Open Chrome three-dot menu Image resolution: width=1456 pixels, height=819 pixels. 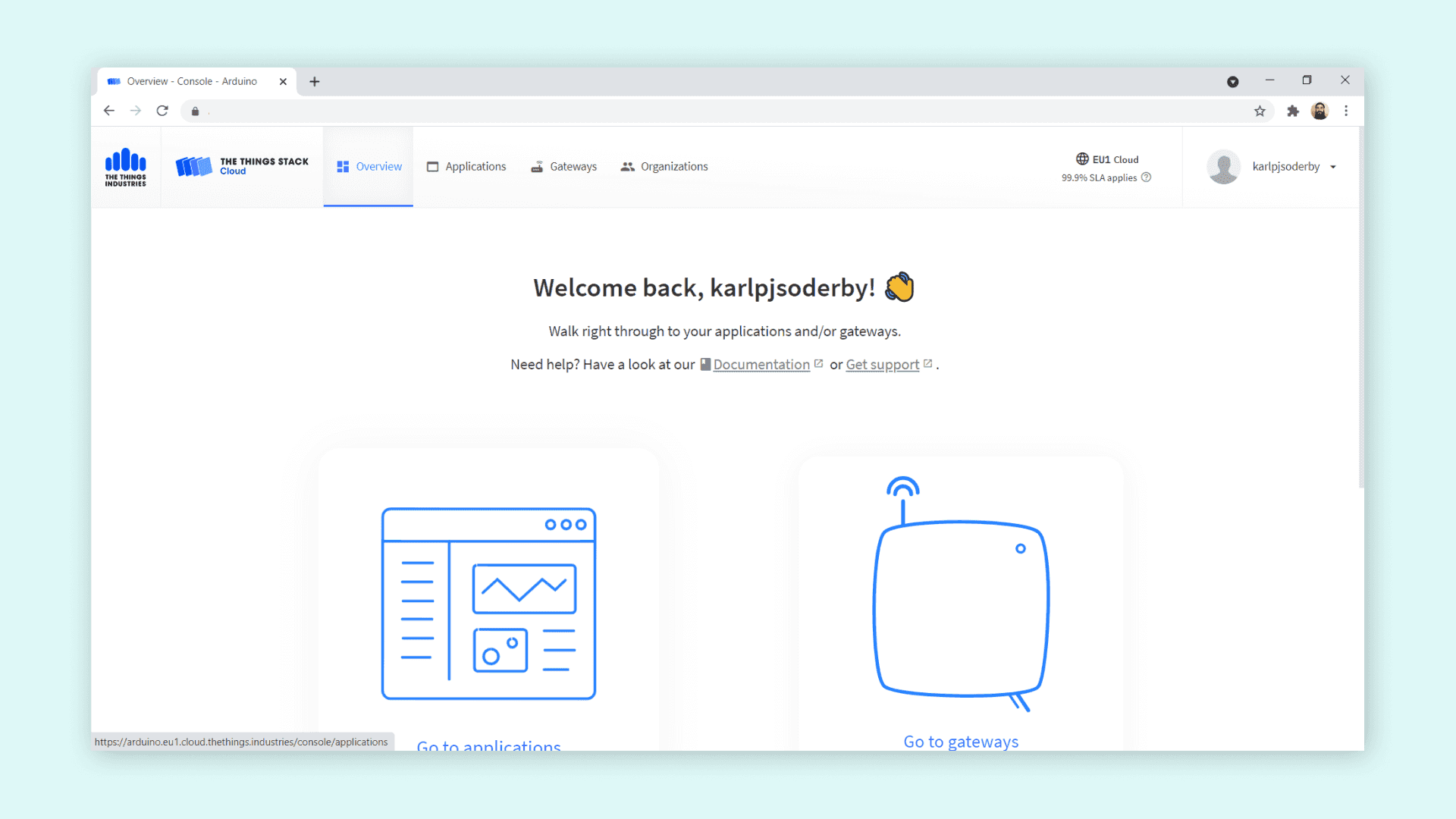pyautogui.click(x=1346, y=111)
